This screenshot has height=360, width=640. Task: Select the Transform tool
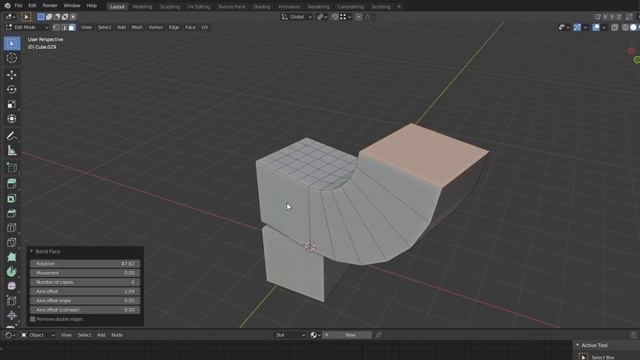pos(12,118)
